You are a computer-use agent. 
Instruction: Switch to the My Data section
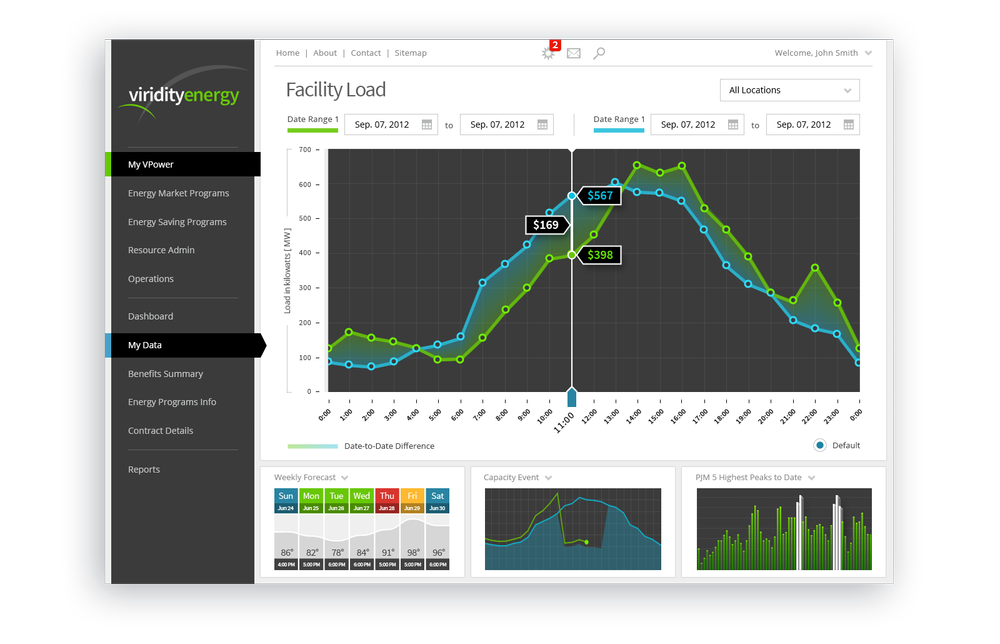pos(144,344)
